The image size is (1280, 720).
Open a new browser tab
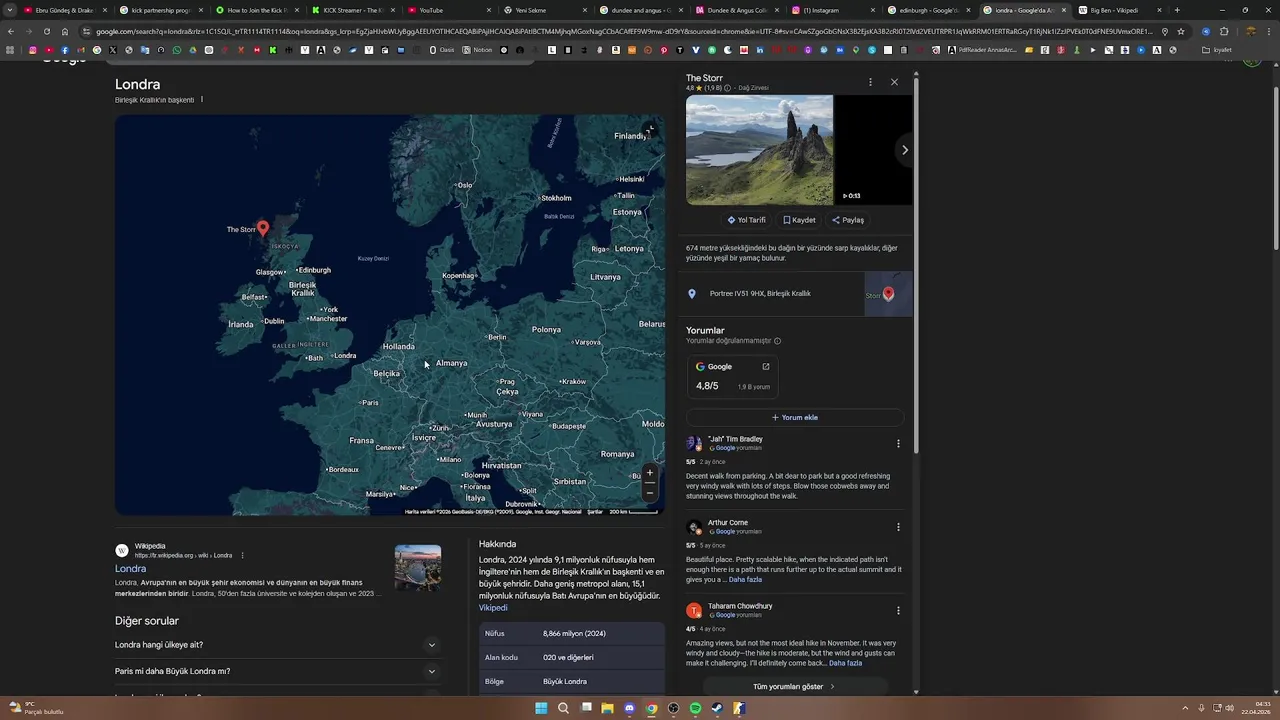tap(1177, 10)
